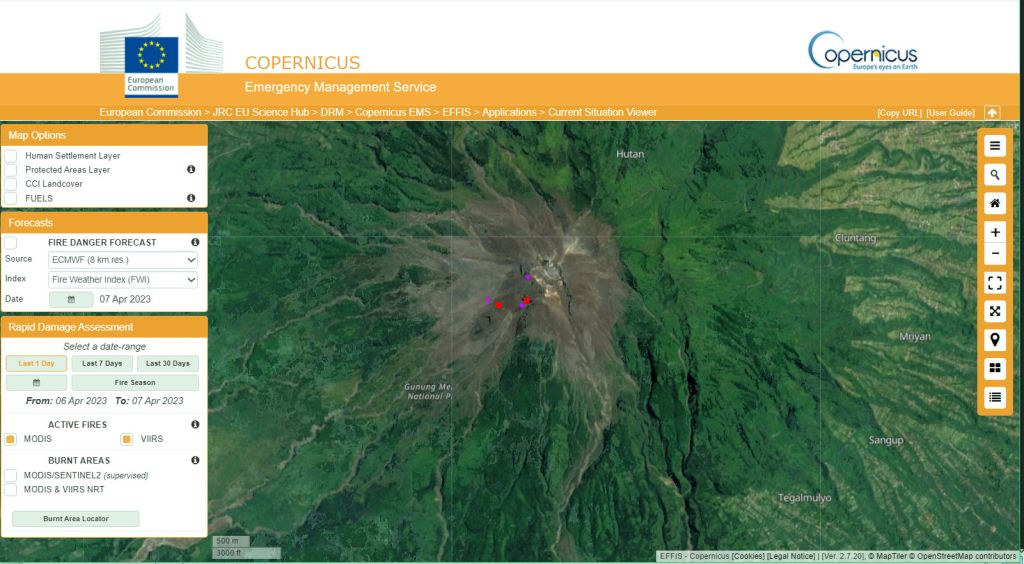Screen dimensions: 1024x564
Task: Select the Last 7 Days range
Action: (x=102, y=364)
